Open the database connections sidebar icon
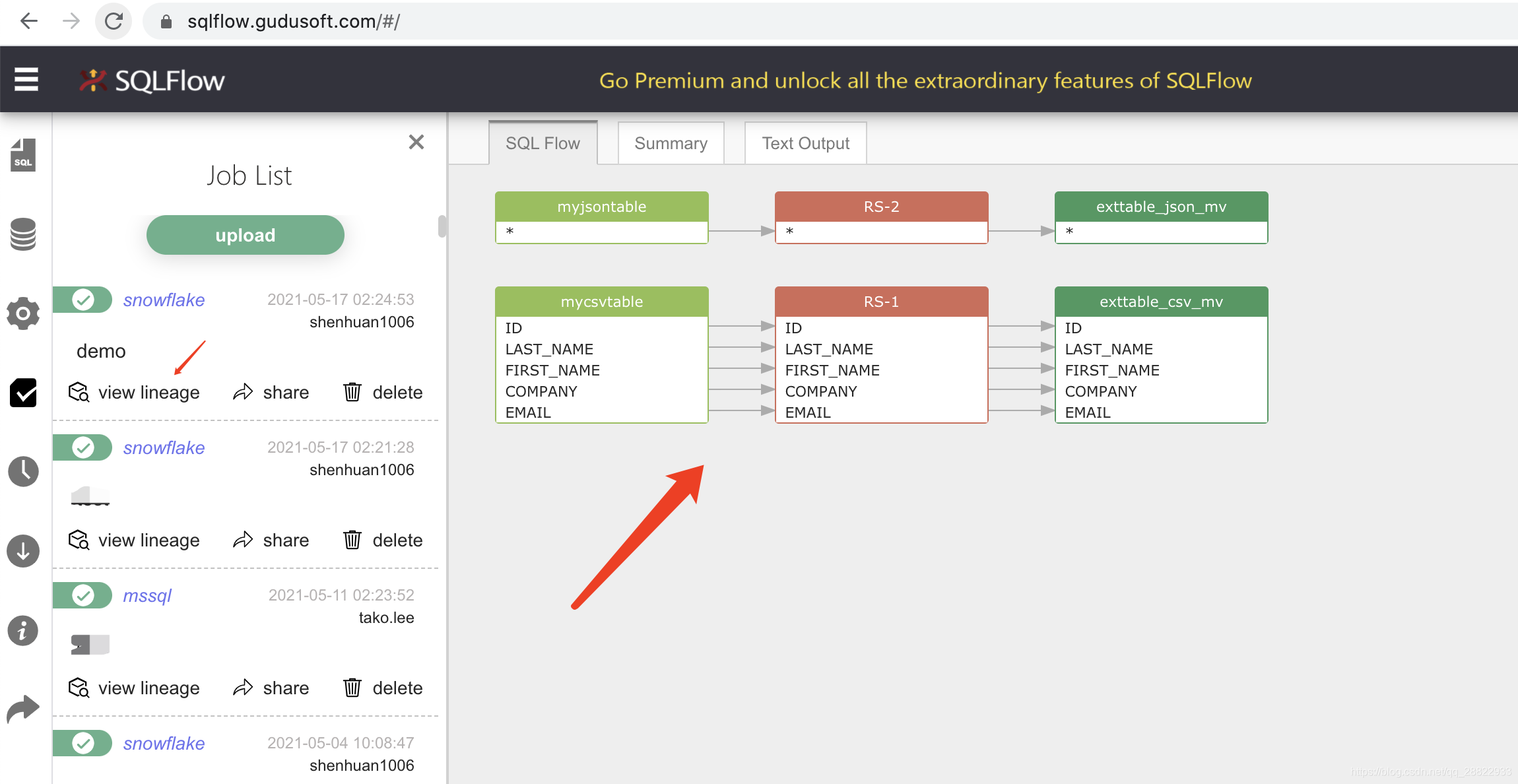The width and height of the screenshot is (1518, 784). [x=23, y=234]
